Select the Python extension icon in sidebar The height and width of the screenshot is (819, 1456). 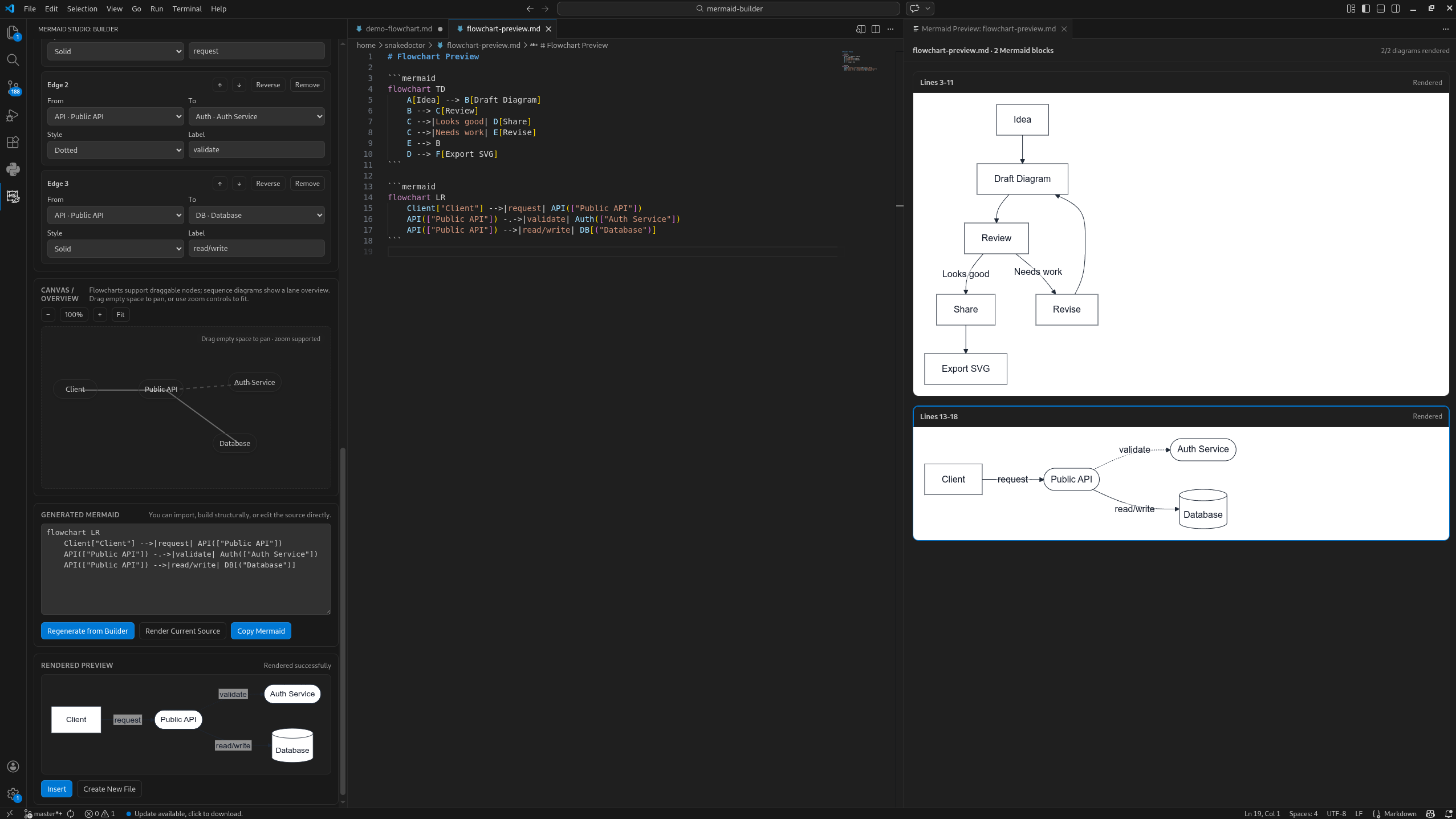point(14,169)
